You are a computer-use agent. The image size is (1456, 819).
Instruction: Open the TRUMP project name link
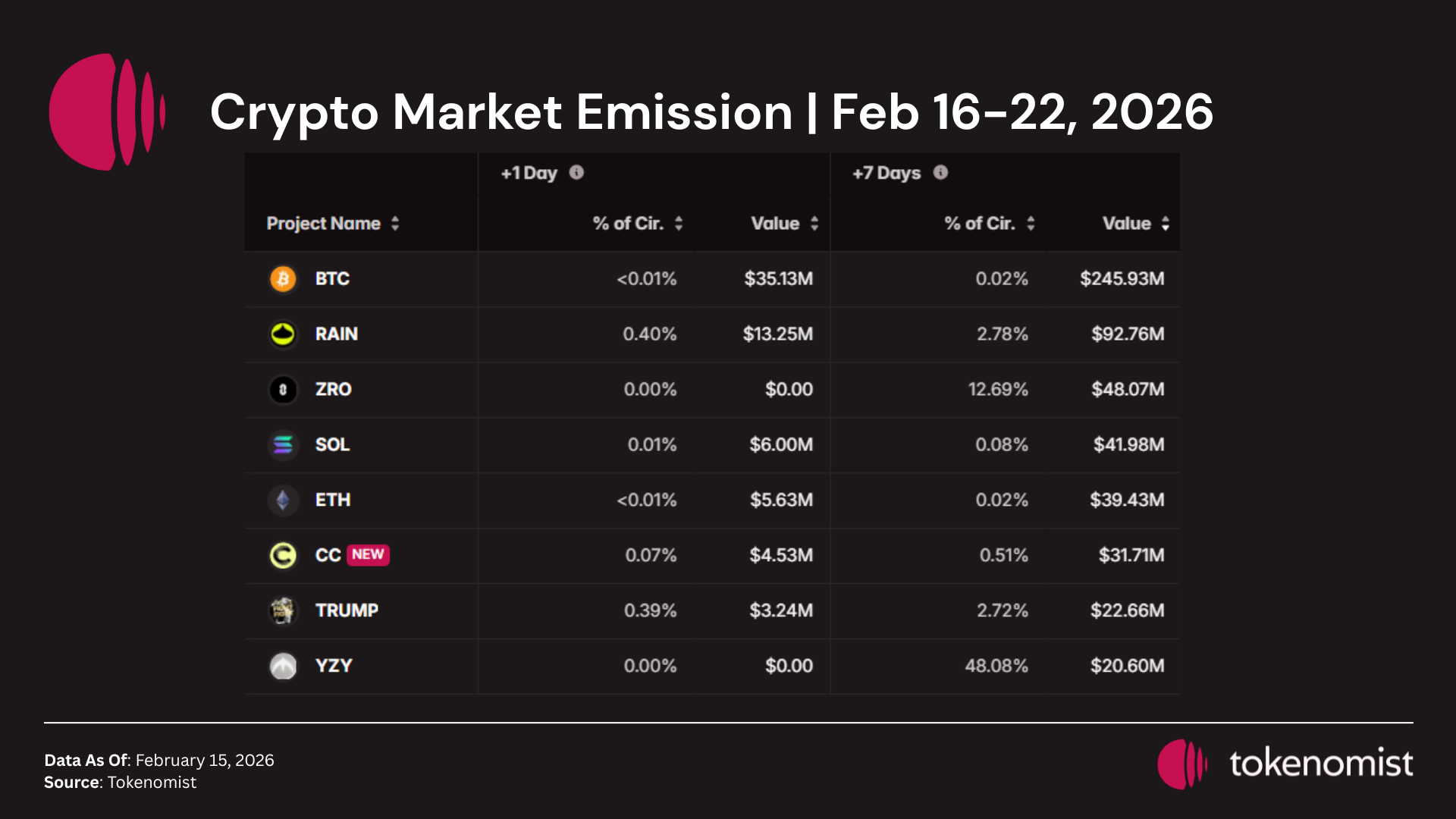347,610
